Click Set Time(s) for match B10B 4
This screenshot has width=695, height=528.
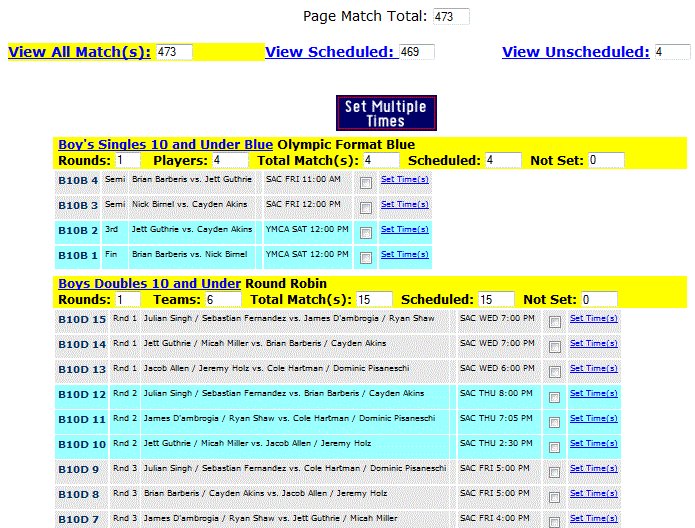point(405,180)
